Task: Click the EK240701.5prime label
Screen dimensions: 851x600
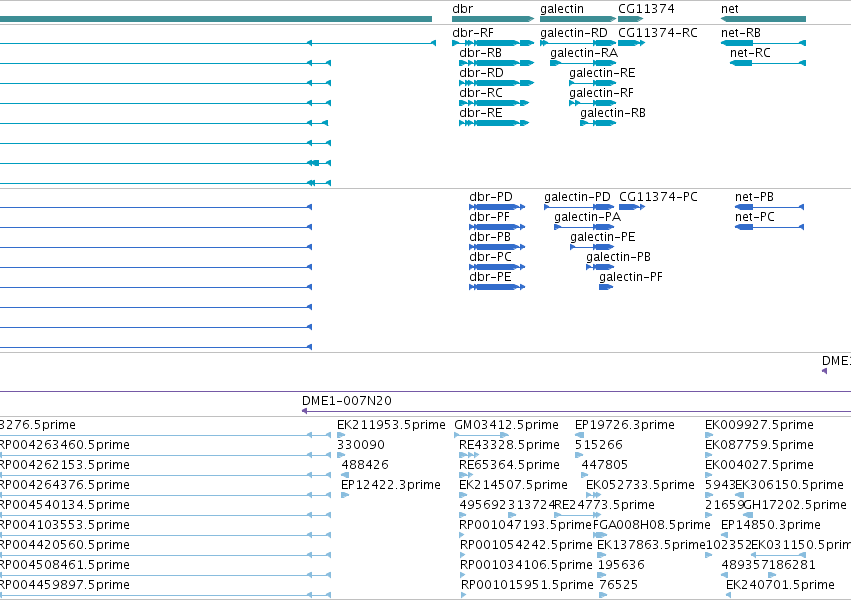Action: (x=780, y=585)
